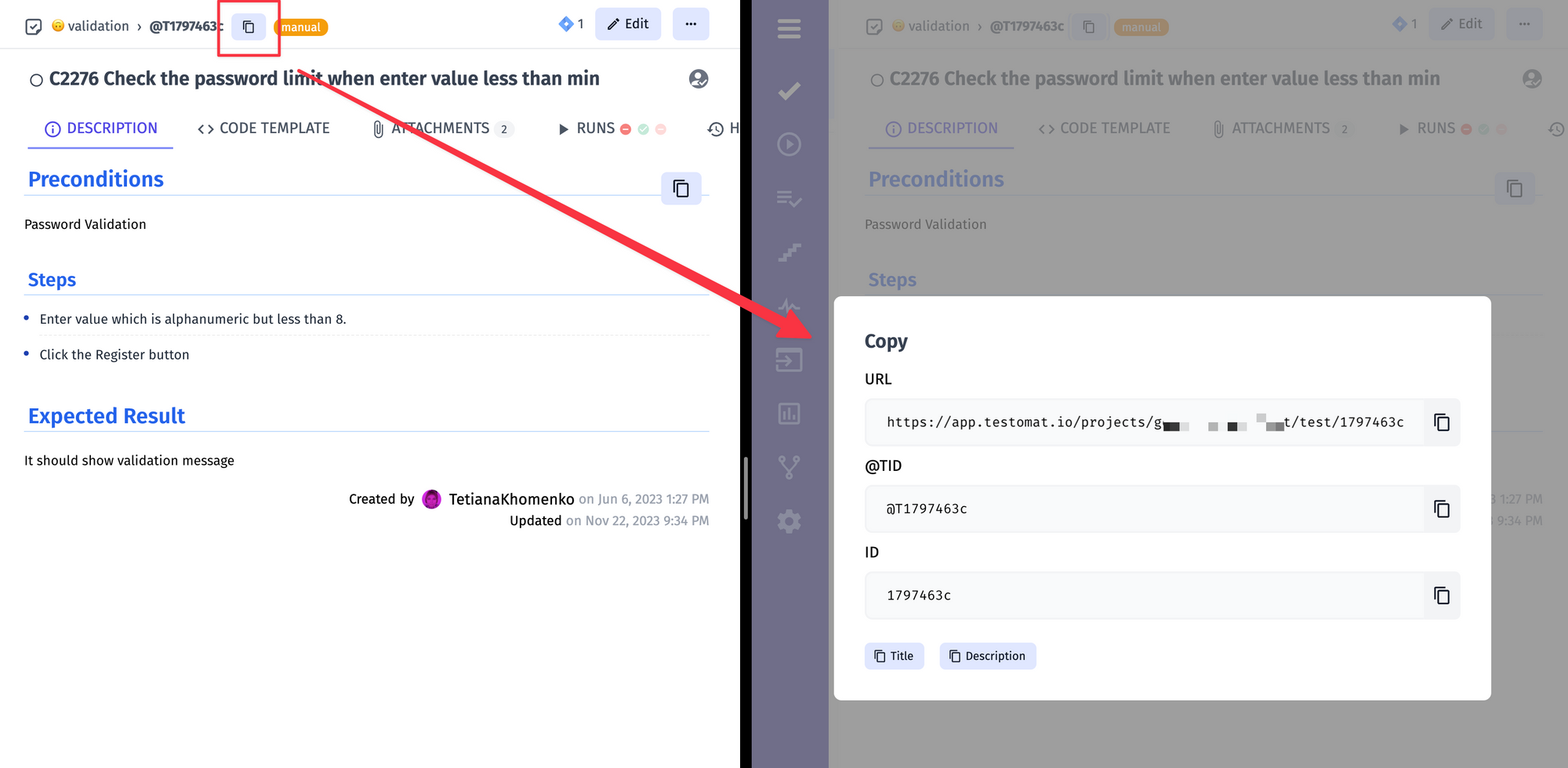
Task: Copy the URL value in Copy dialog
Action: pos(1442,422)
